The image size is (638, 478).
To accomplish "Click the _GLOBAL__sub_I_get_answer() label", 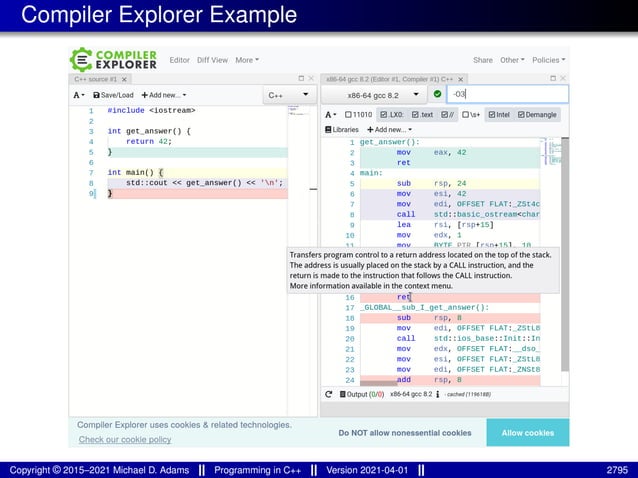I will tap(424, 308).
